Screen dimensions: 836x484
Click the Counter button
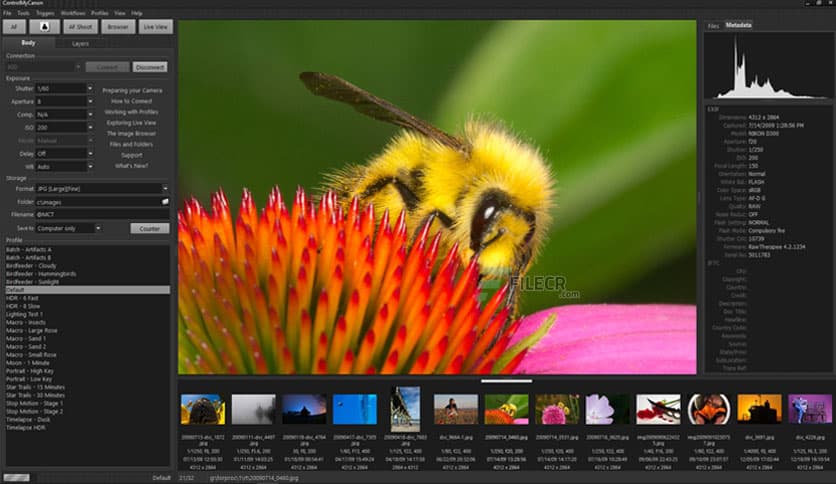tap(150, 228)
